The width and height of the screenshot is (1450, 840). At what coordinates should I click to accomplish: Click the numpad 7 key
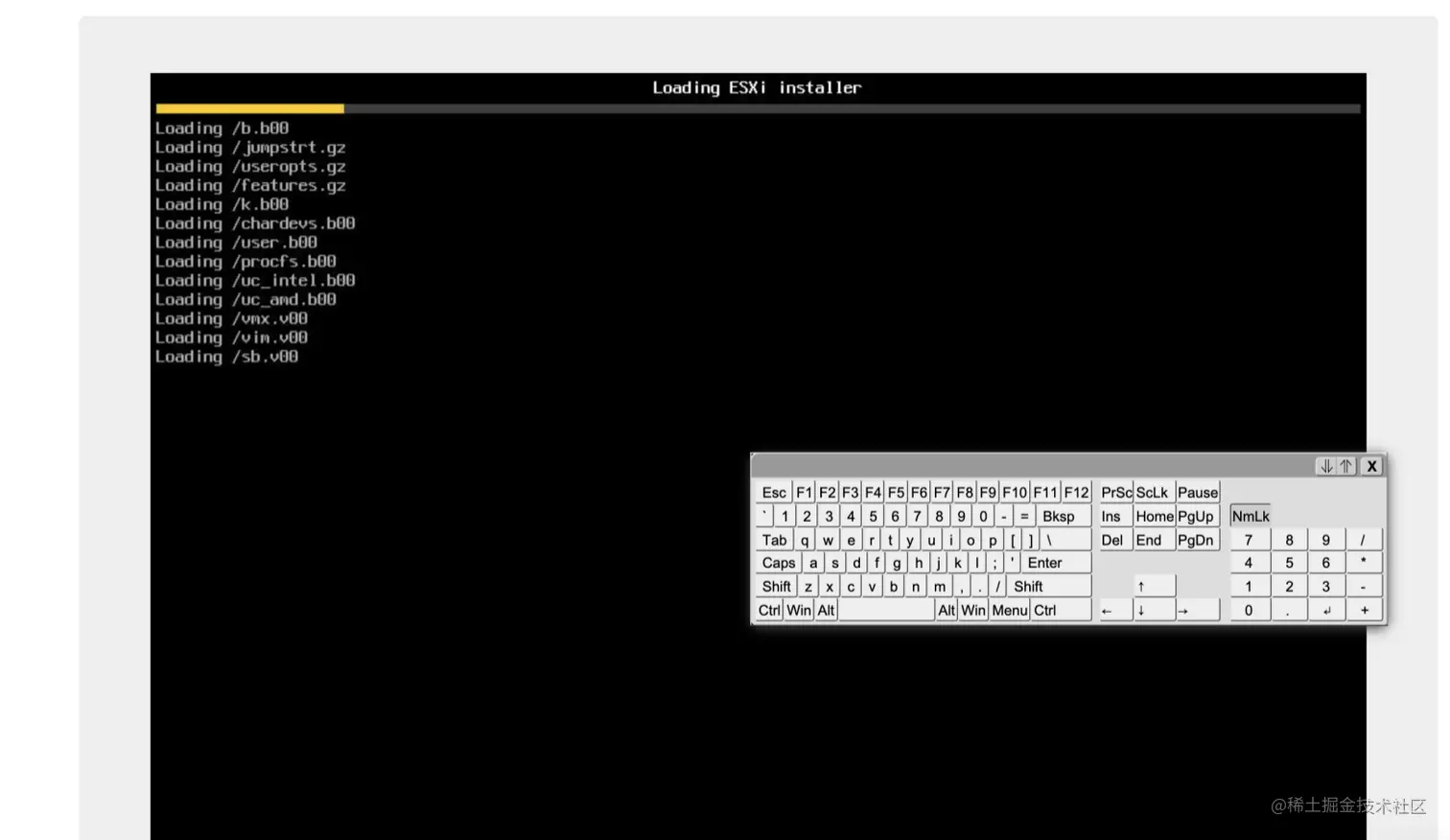click(x=1250, y=540)
